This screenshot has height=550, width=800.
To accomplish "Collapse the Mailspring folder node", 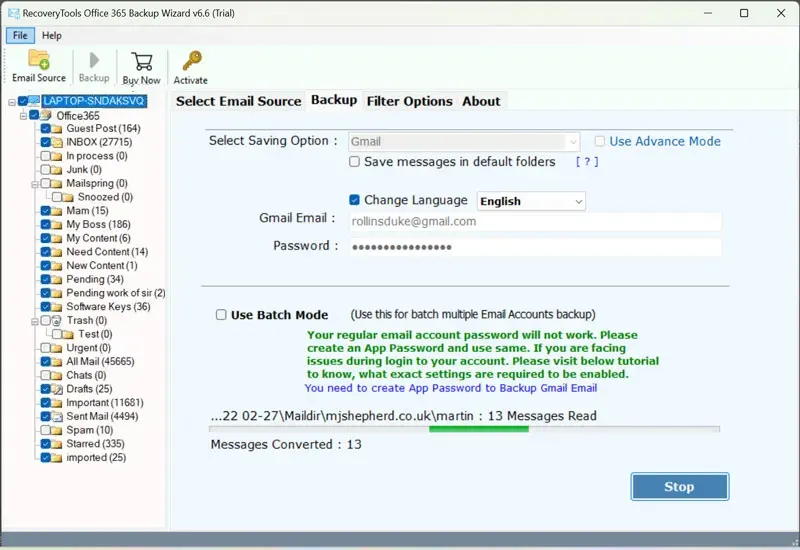I will pos(34,184).
